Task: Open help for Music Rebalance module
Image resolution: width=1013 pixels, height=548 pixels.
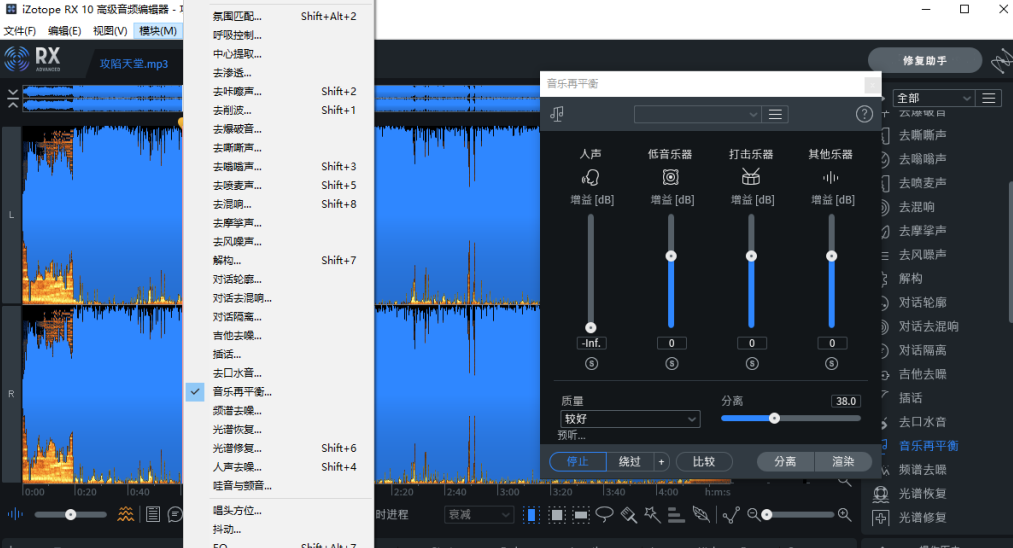Action: [x=864, y=114]
